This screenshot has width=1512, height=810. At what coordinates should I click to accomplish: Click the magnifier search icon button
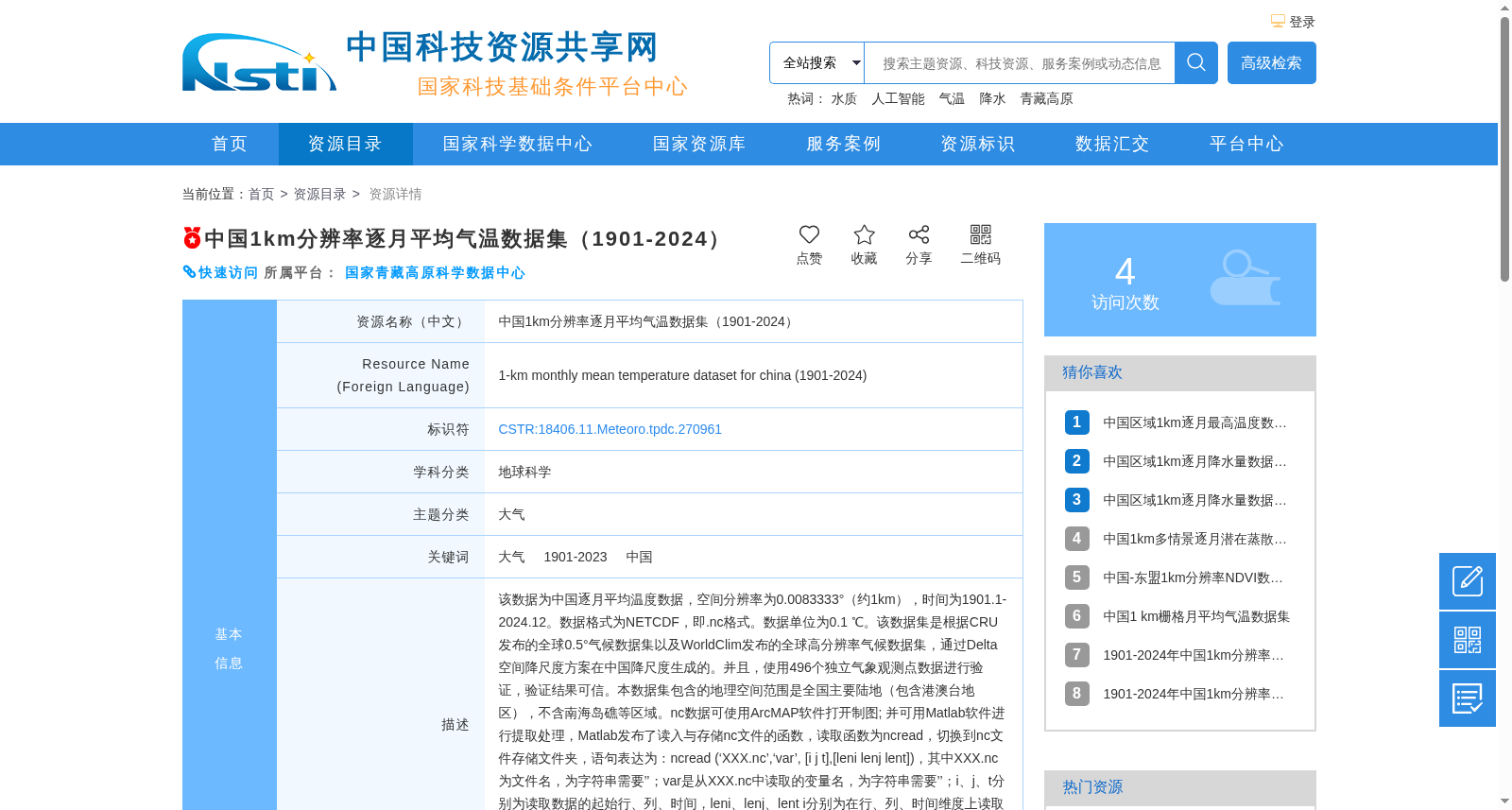pyautogui.click(x=1196, y=62)
